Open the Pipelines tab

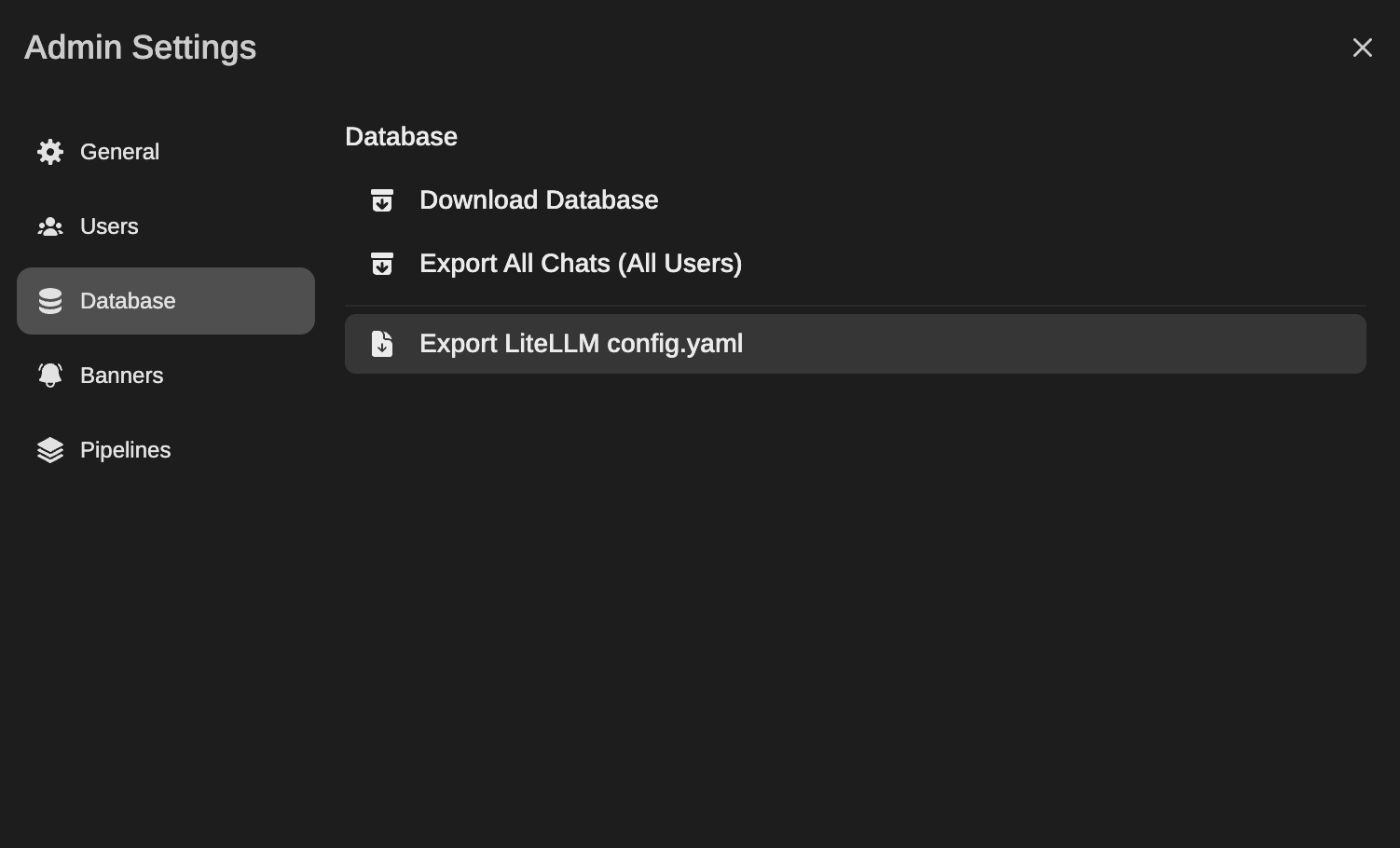point(125,450)
